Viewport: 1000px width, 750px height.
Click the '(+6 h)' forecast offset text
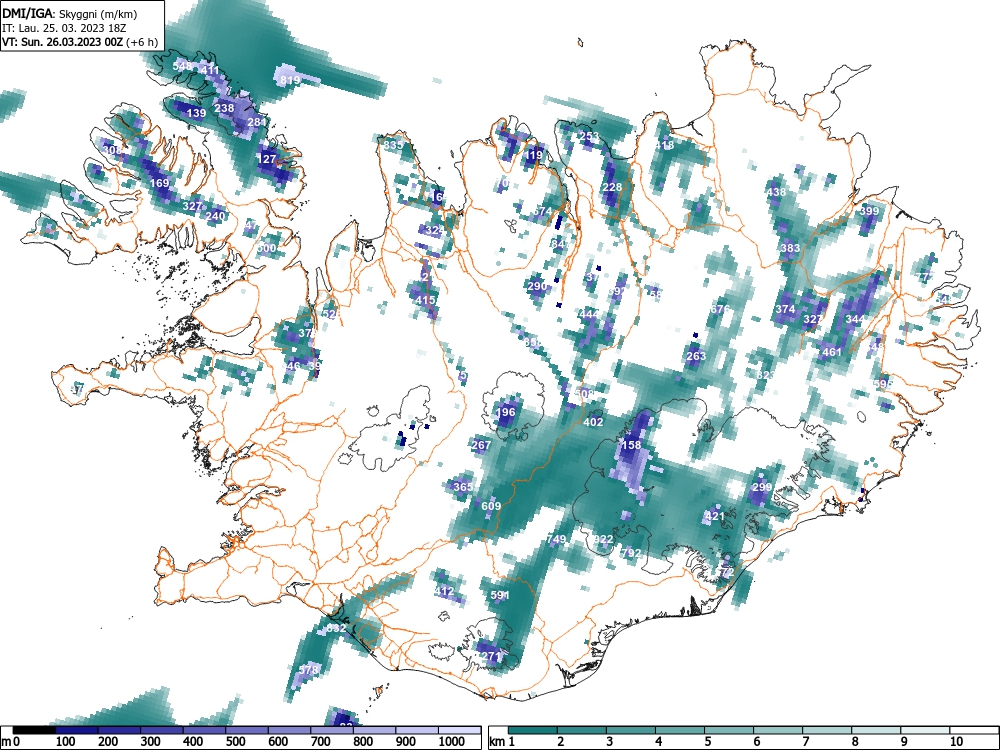click(x=142, y=42)
